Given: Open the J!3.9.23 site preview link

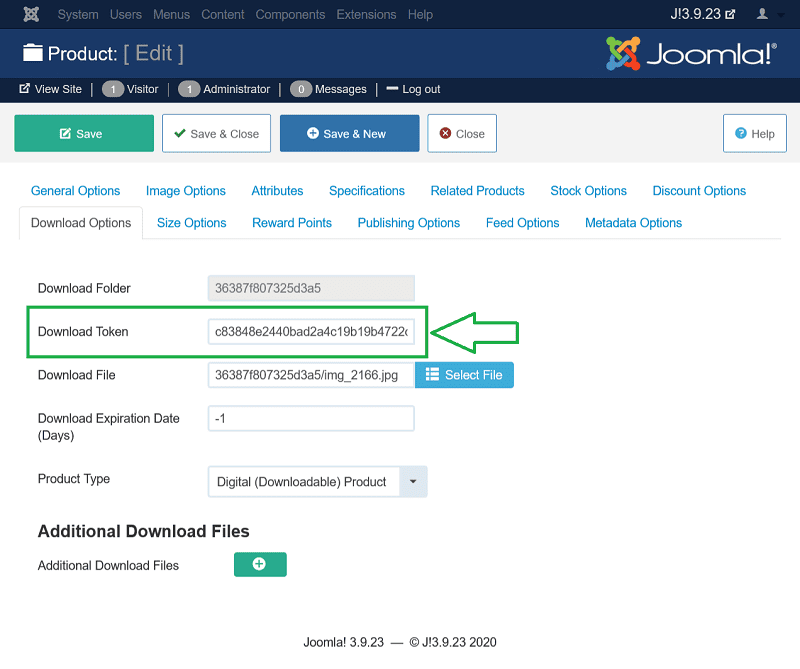Looking at the screenshot, I should [x=702, y=15].
